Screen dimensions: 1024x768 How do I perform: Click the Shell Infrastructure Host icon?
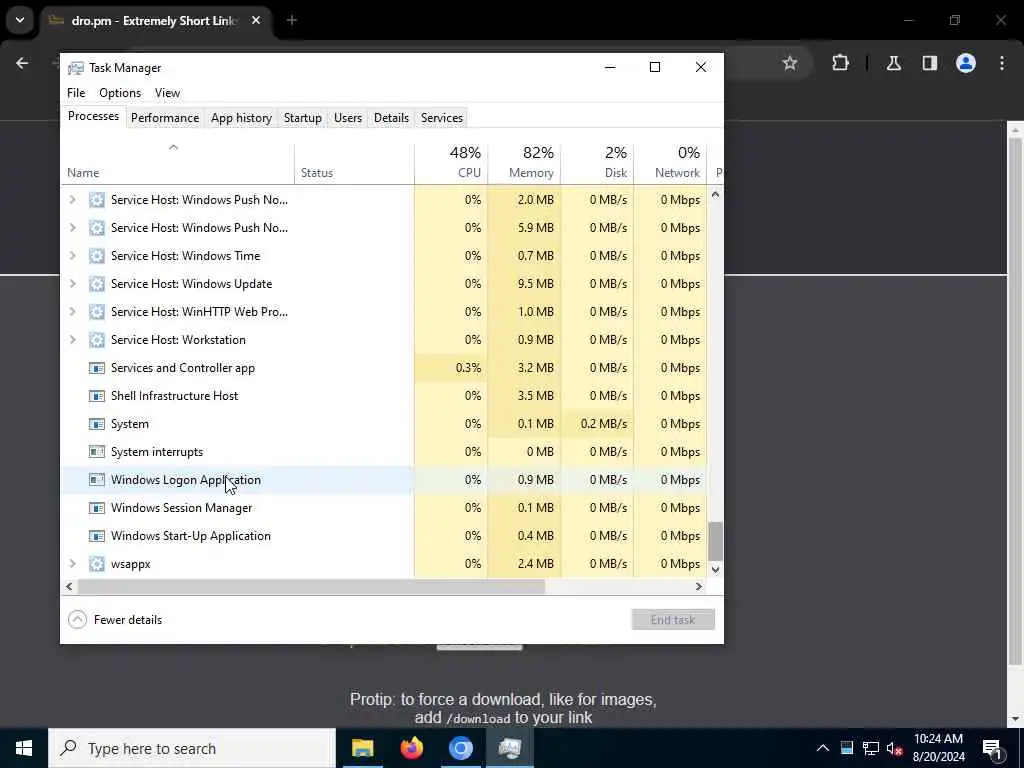pos(97,396)
